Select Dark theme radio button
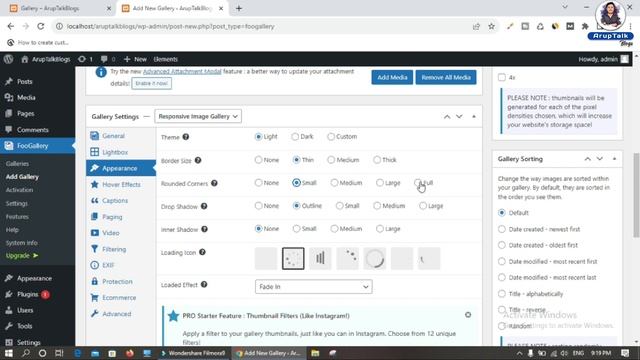 tap(295, 137)
